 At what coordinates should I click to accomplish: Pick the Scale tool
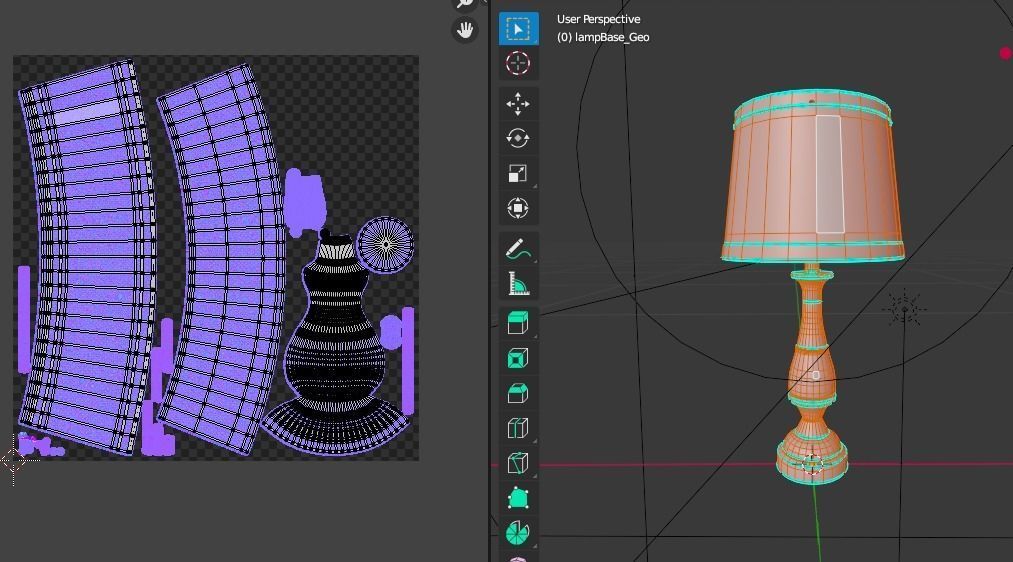[x=518, y=173]
